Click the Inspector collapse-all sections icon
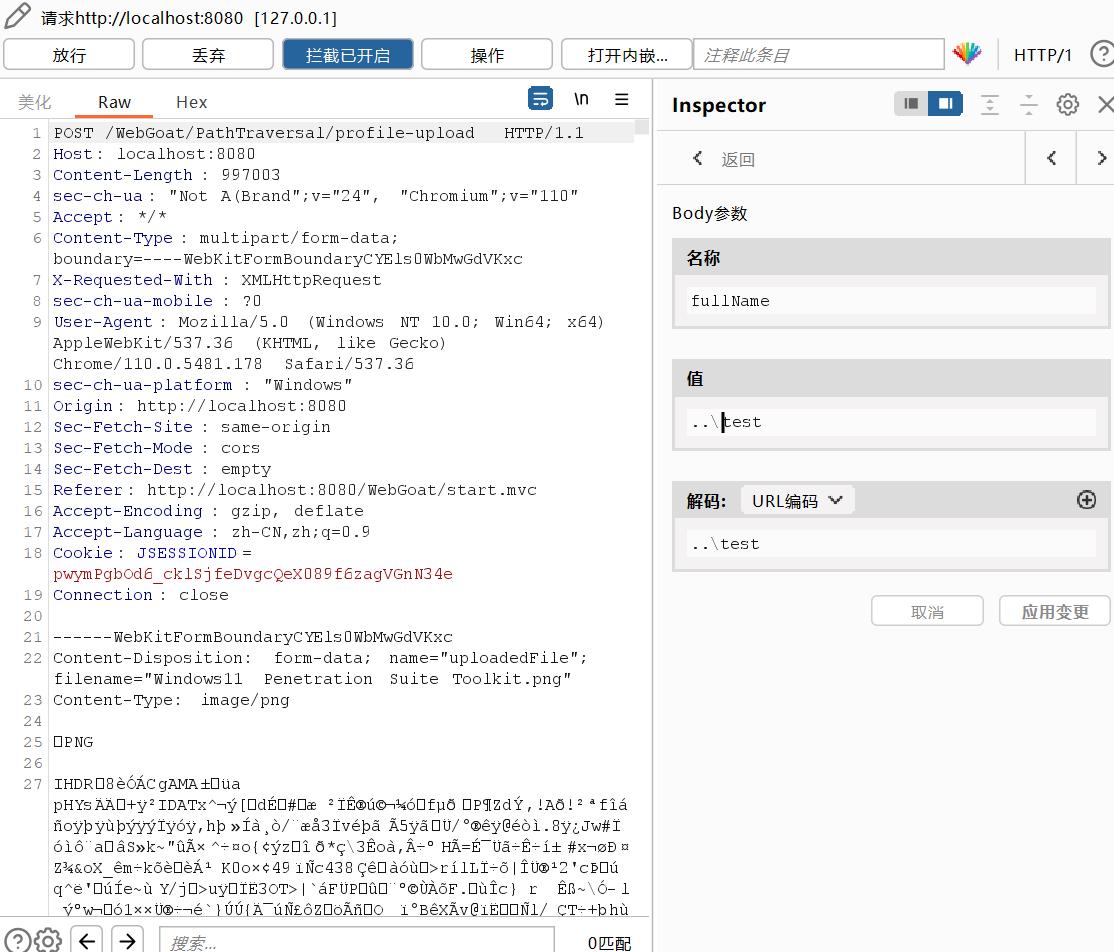 point(1029,104)
